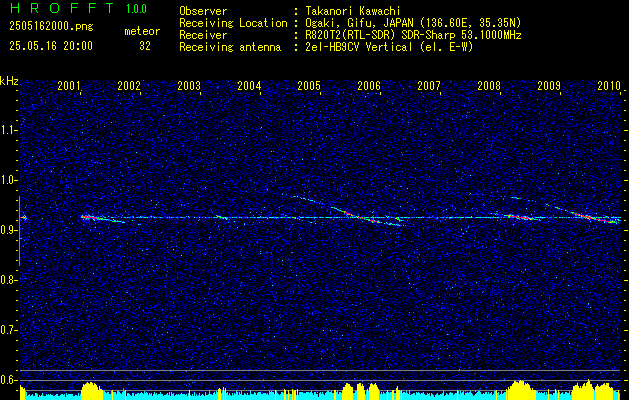Click the 2002 time marker

[129, 85]
